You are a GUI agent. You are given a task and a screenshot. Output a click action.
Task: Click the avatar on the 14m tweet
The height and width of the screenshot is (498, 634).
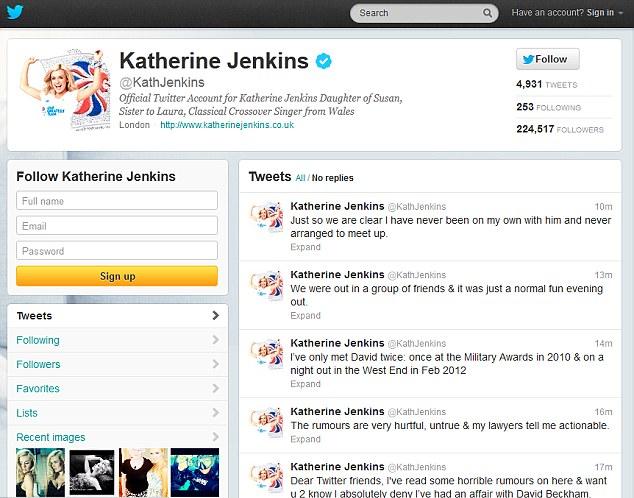[267, 354]
